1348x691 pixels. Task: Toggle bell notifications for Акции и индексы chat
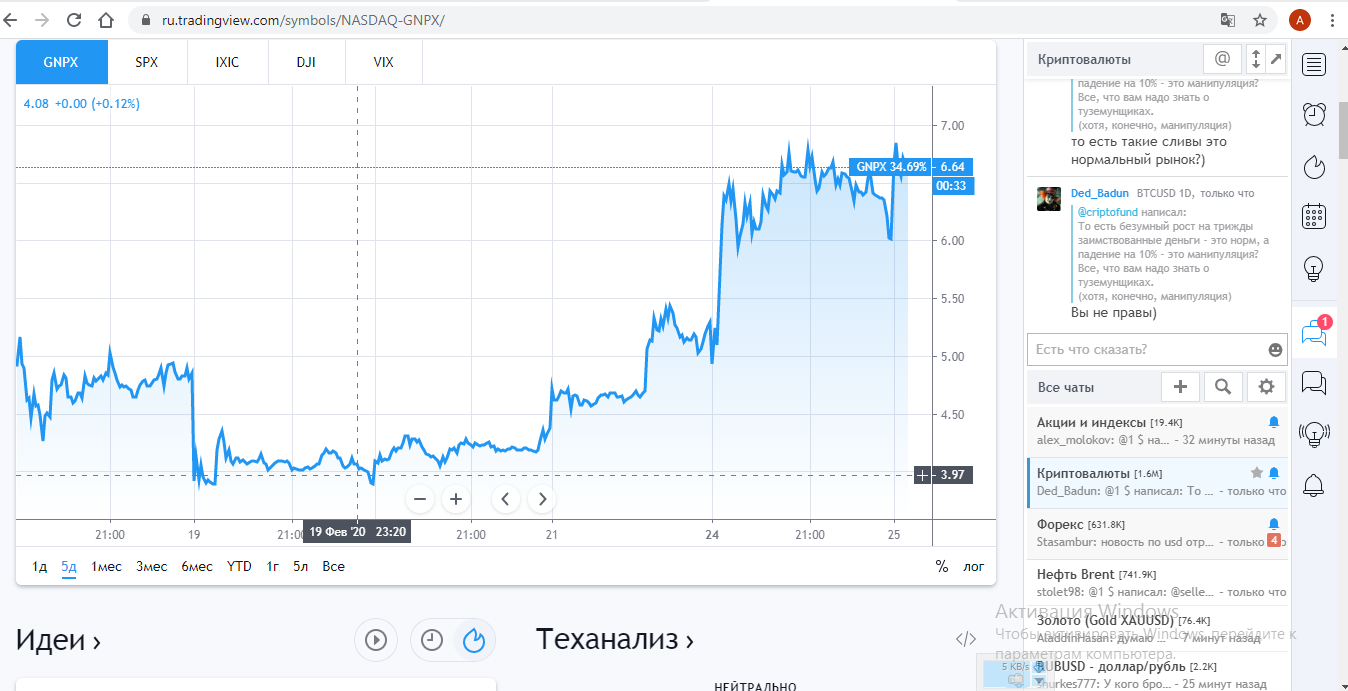(1273, 422)
